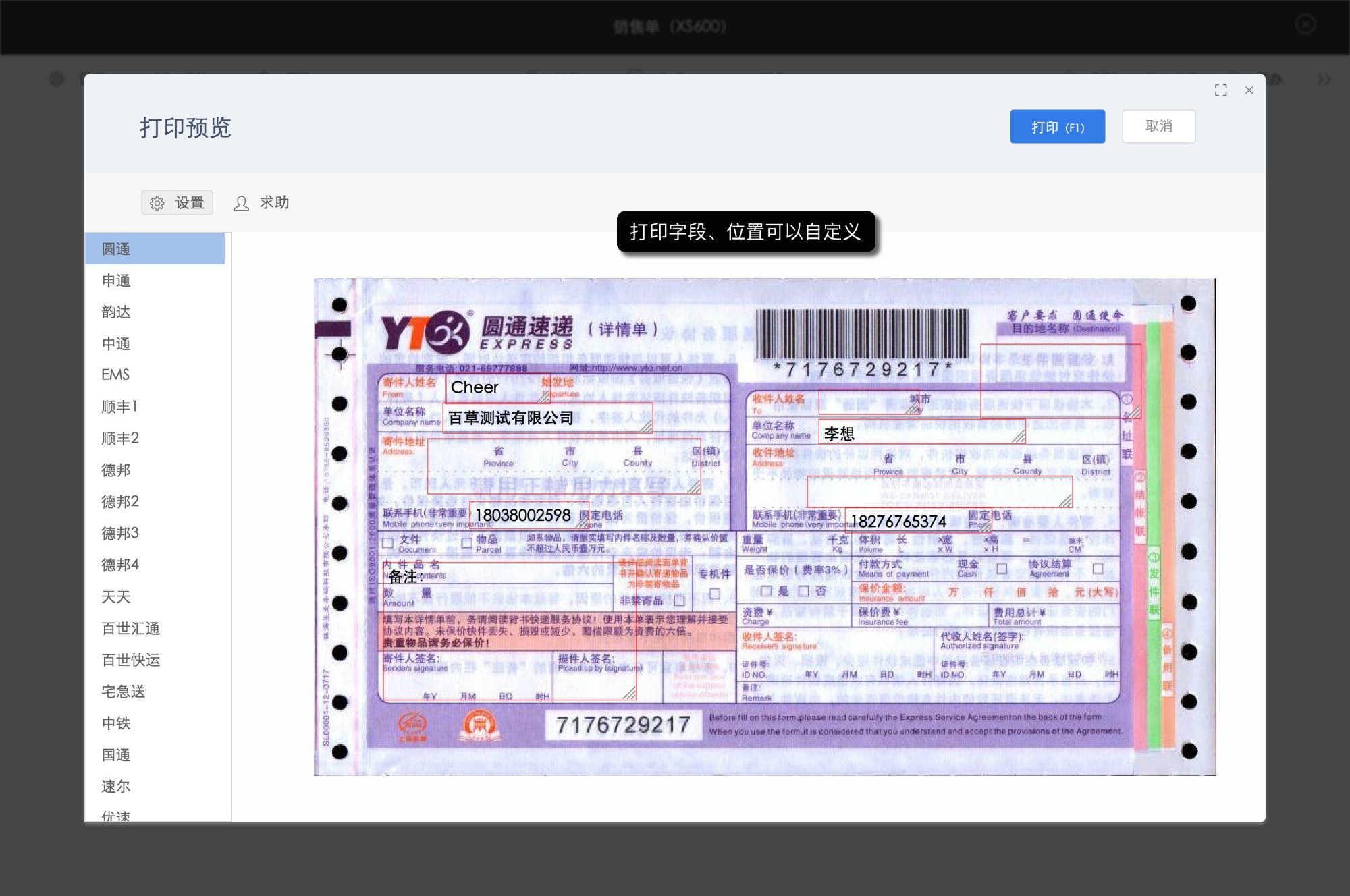Select the 圆通 courier template
This screenshot has height=896, width=1350.
(155, 249)
